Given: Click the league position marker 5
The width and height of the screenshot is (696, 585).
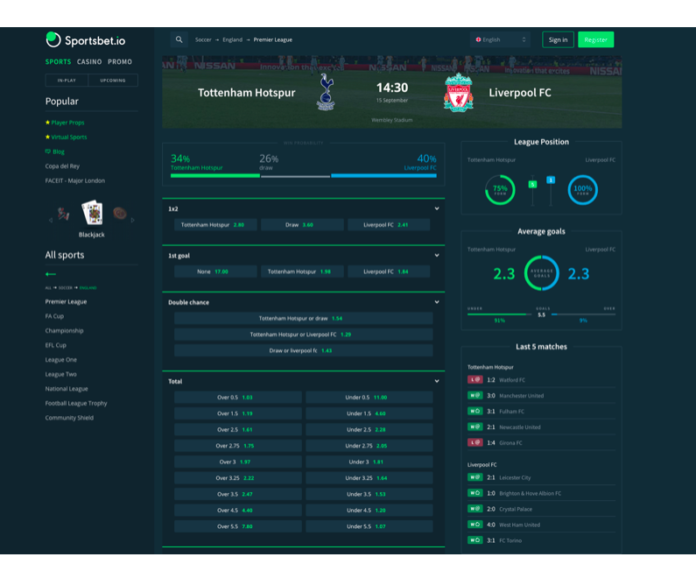Looking at the screenshot, I should point(533,184).
